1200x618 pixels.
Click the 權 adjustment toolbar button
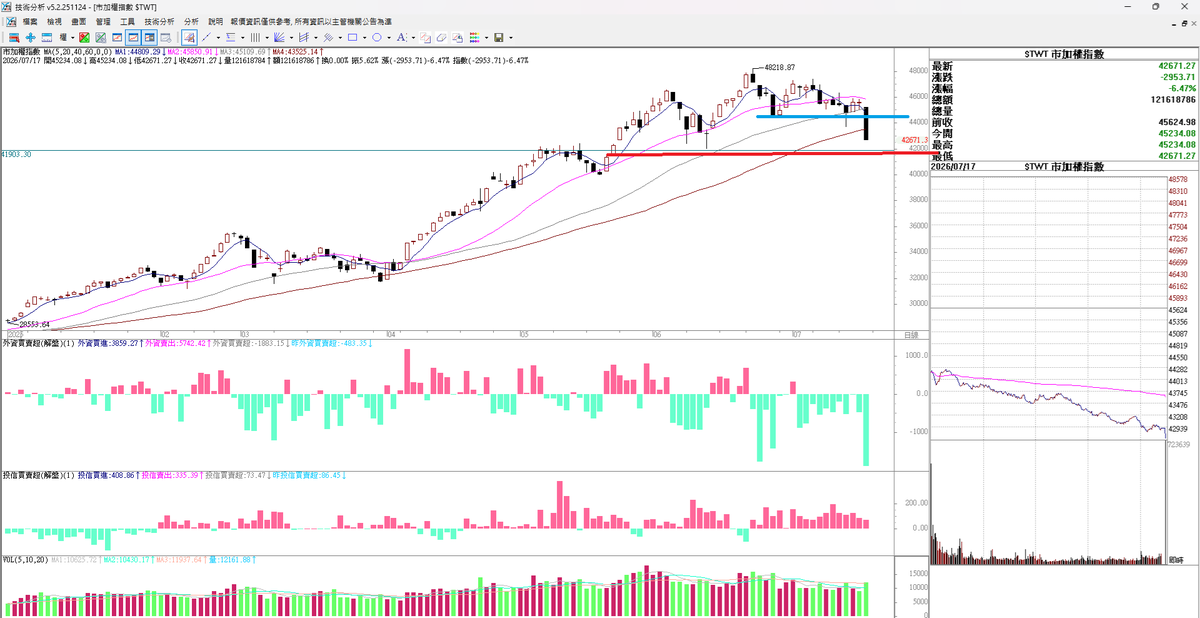pos(63,37)
